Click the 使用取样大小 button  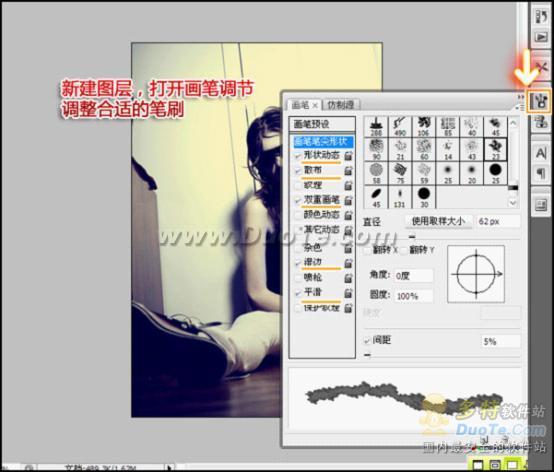pyautogui.click(x=438, y=222)
